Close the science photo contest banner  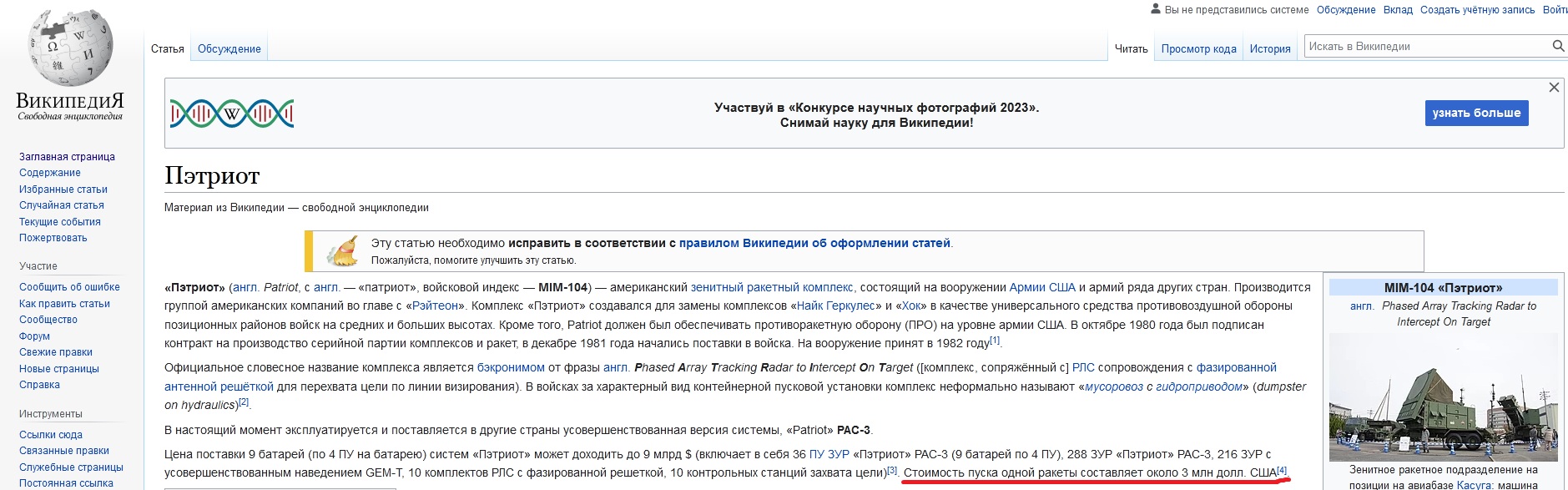tap(1554, 88)
